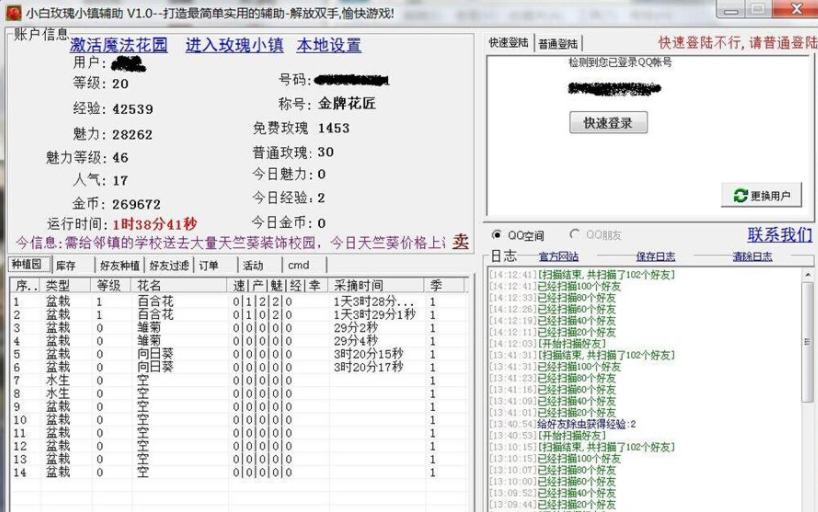Click the 激活魔法花园 link
This screenshot has width=818, height=512.
click(x=119, y=46)
